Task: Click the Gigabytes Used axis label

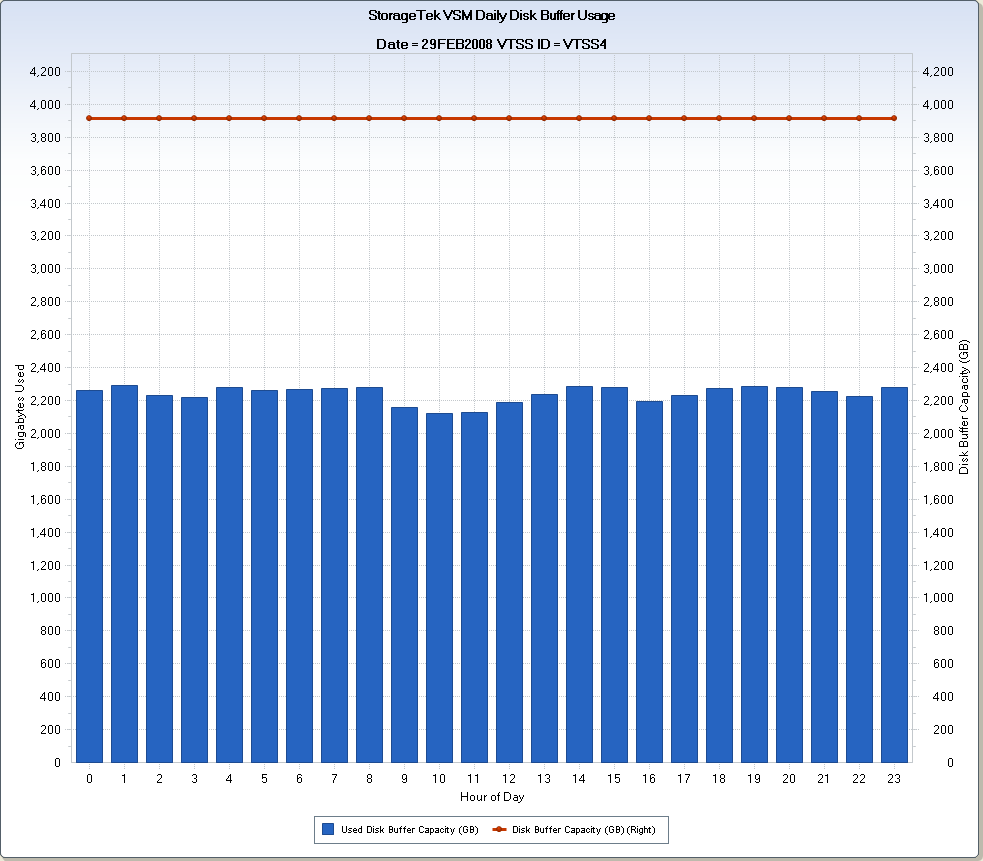Action: click(x=19, y=406)
